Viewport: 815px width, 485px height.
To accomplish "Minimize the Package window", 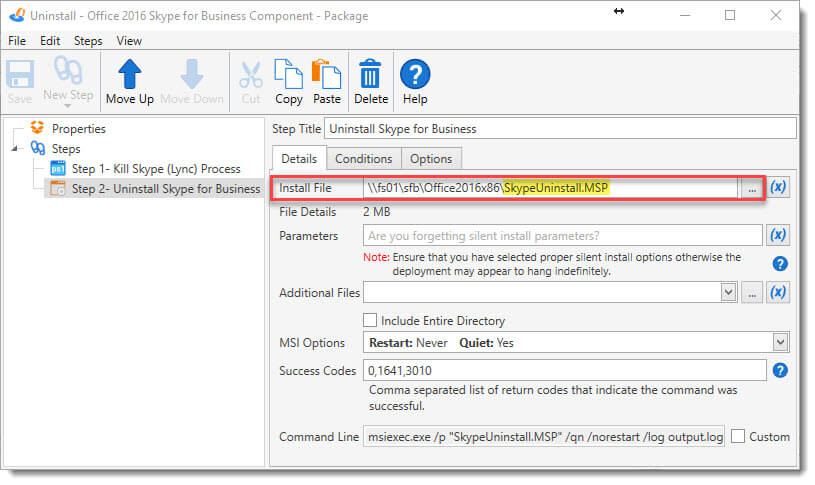I will click(685, 15).
